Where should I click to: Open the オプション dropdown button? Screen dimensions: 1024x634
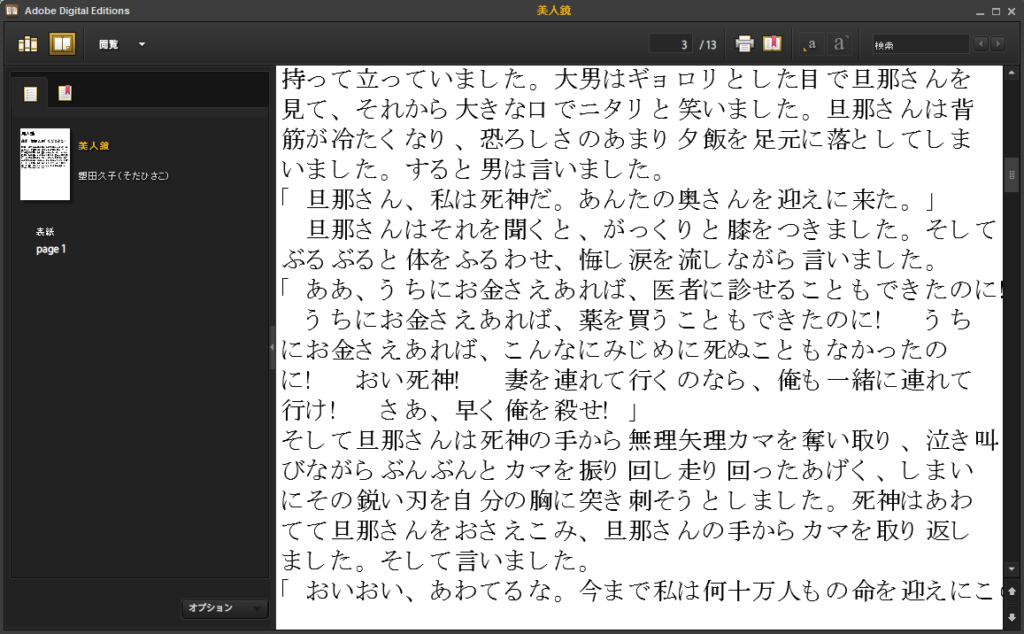point(225,608)
